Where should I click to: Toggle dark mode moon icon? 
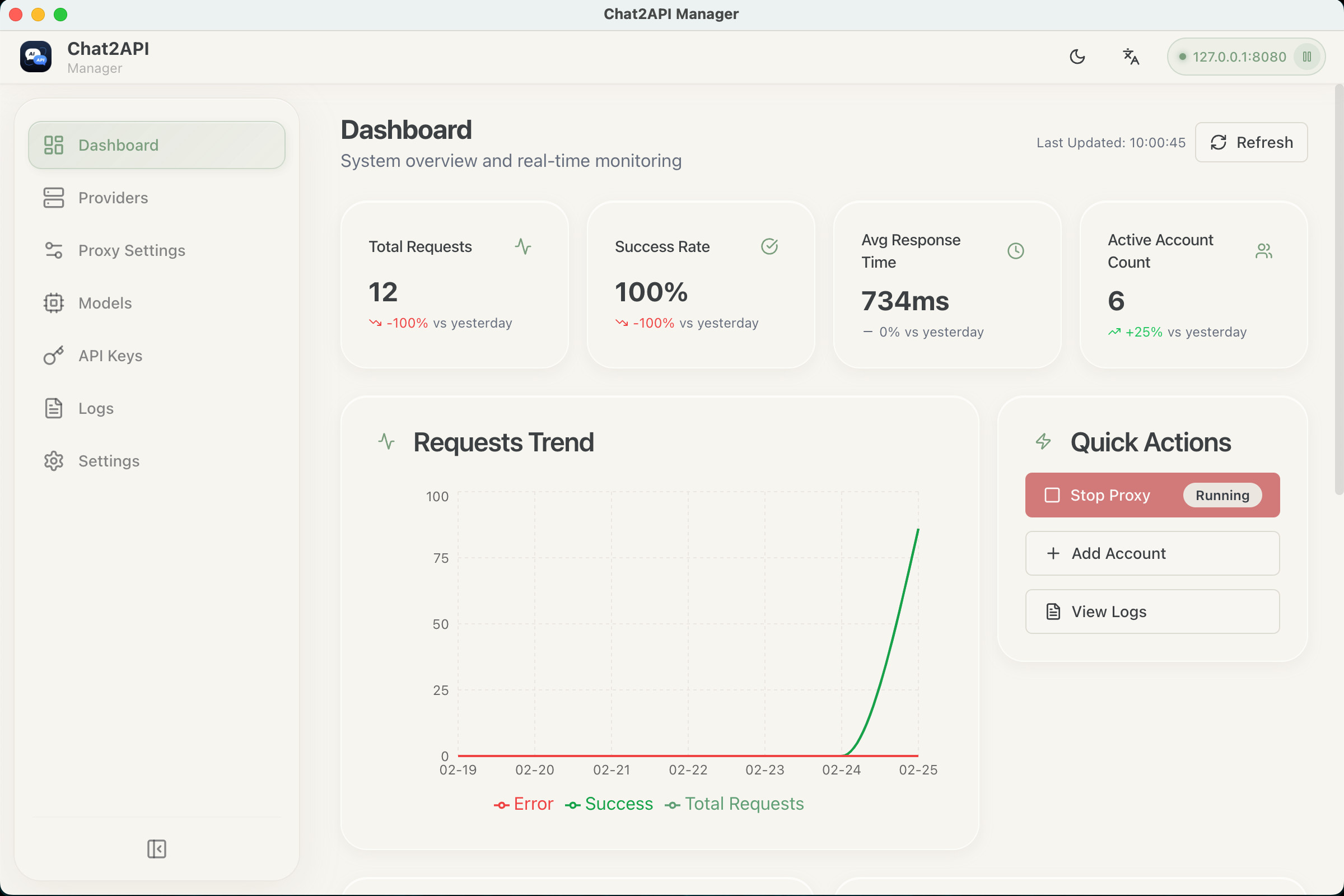pos(1077,57)
